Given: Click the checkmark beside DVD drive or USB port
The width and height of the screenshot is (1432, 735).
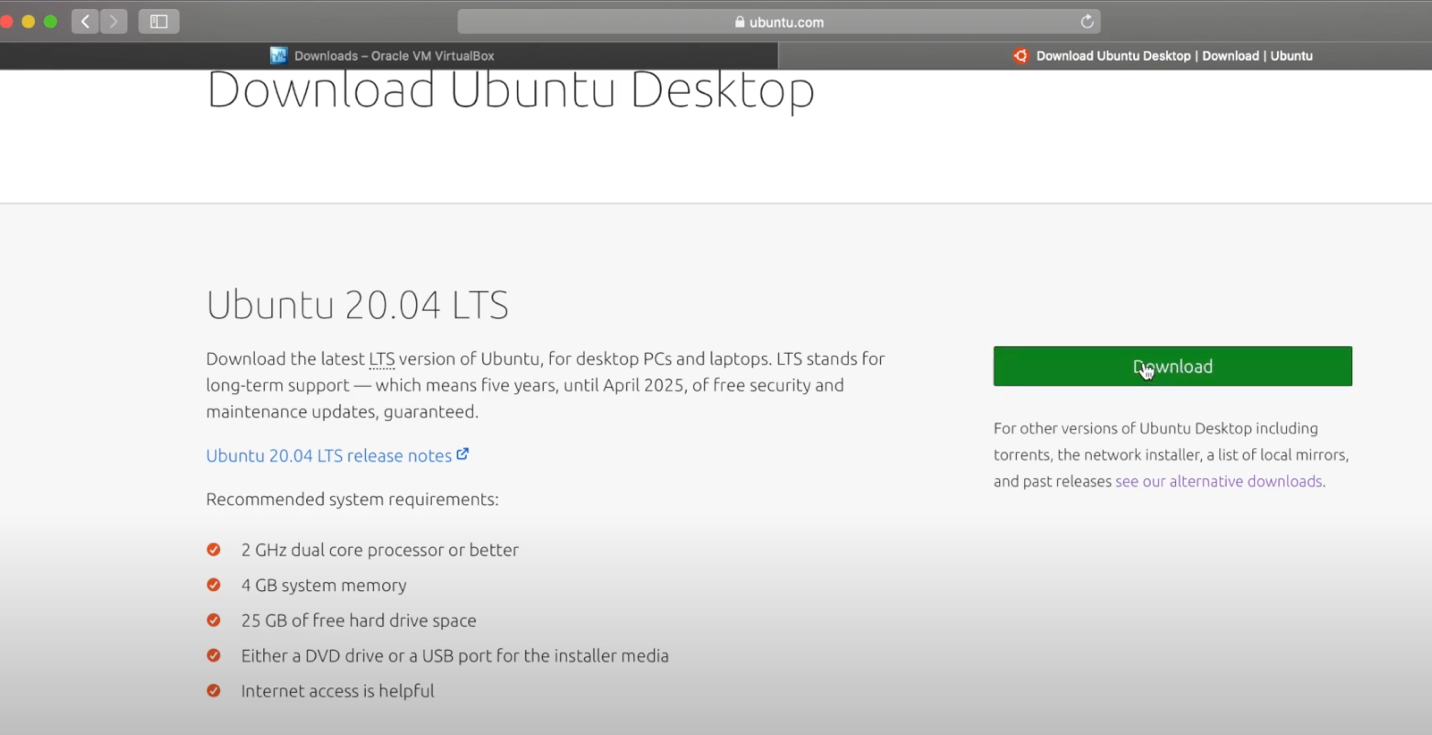Looking at the screenshot, I should 213,655.
